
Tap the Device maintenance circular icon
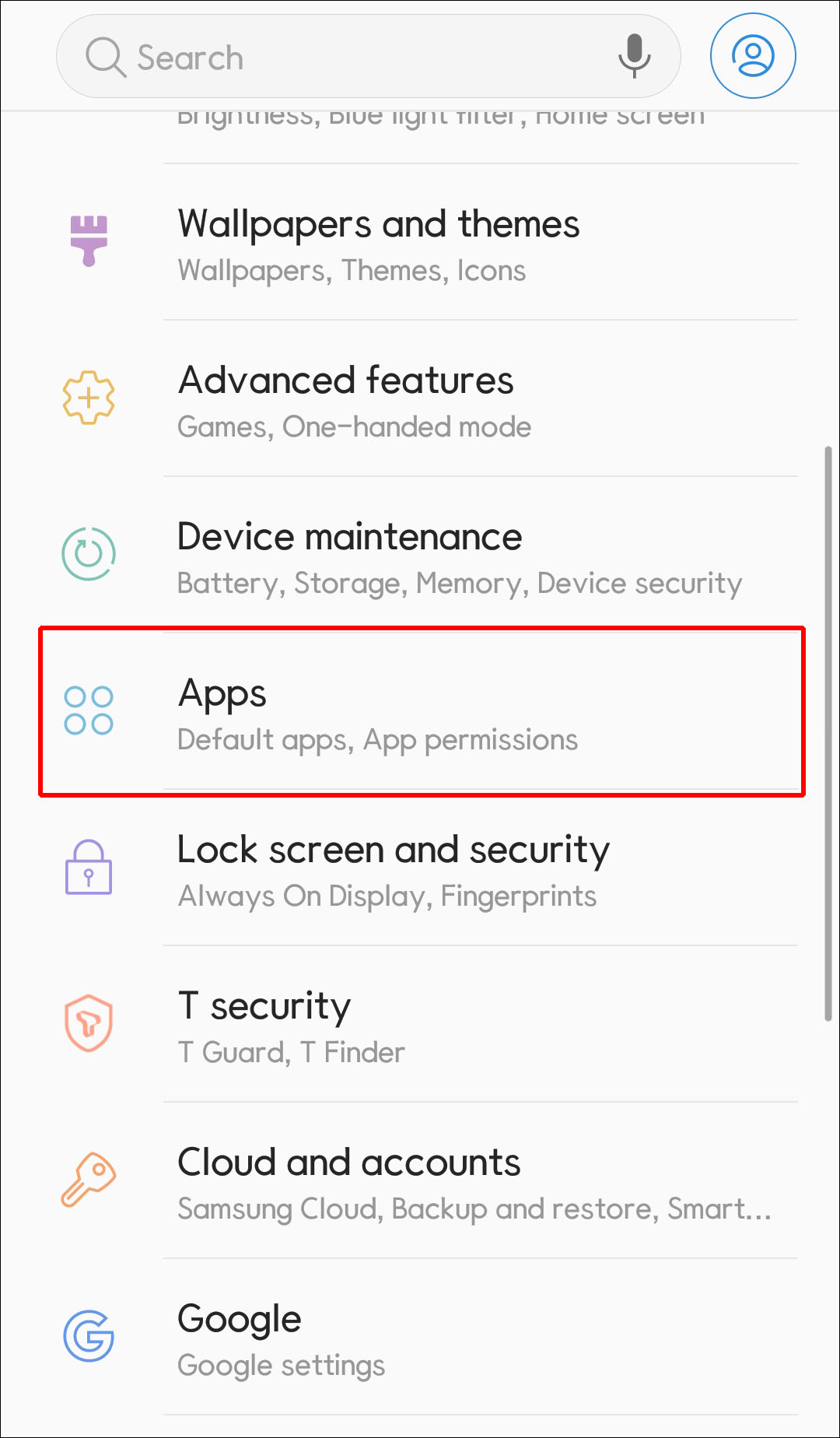(89, 553)
